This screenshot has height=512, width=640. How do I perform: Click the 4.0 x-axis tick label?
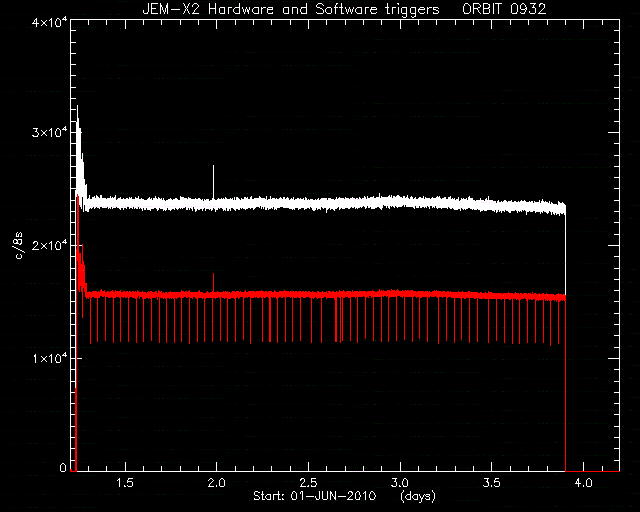coord(583,483)
